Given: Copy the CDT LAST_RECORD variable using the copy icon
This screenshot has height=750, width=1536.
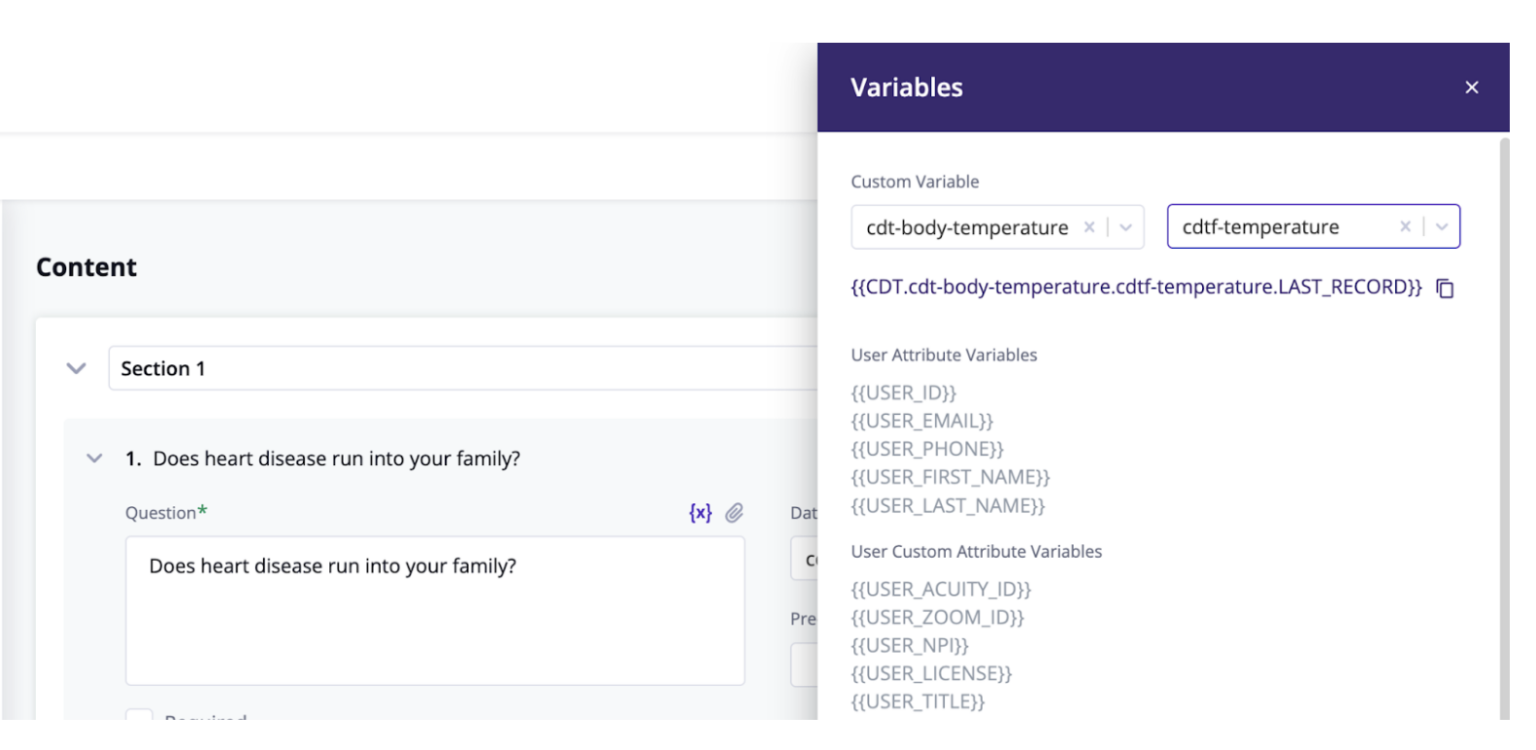Looking at the screenshot, I should [1444, 288].
